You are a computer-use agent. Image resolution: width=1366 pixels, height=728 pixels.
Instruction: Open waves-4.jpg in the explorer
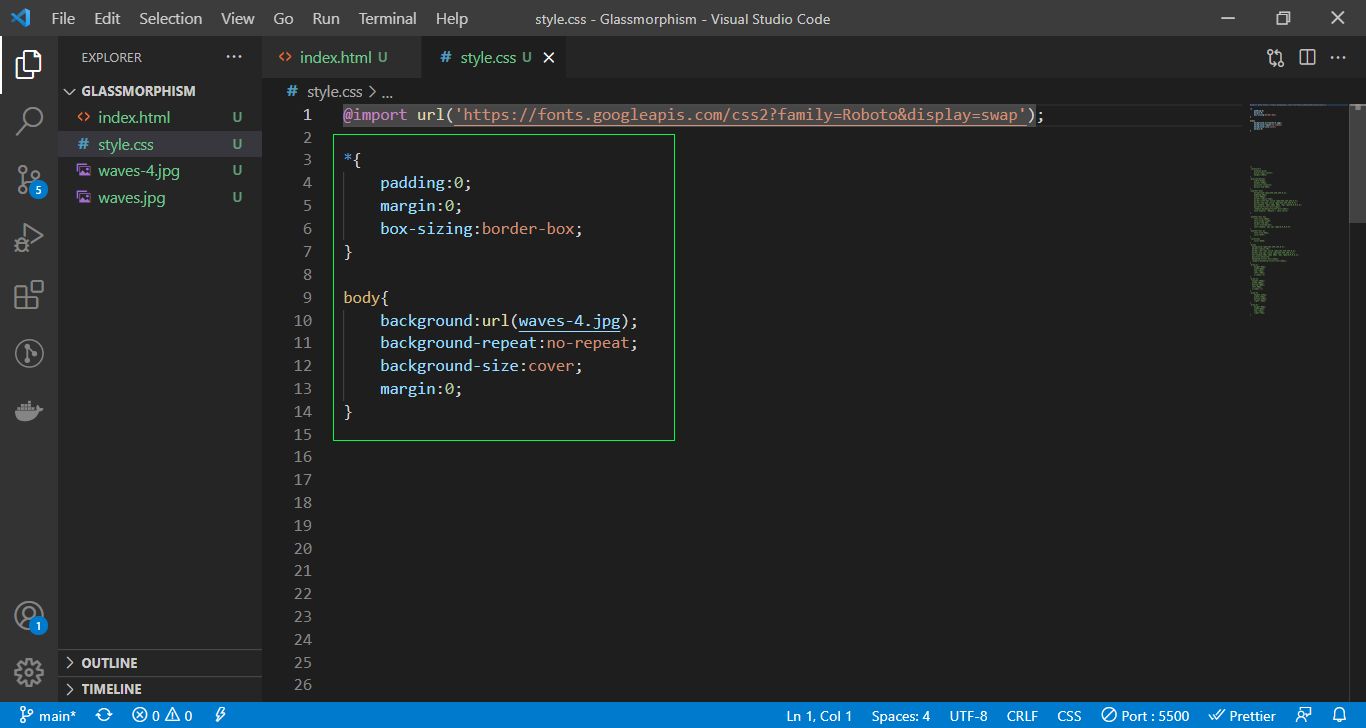pos(160,171)
